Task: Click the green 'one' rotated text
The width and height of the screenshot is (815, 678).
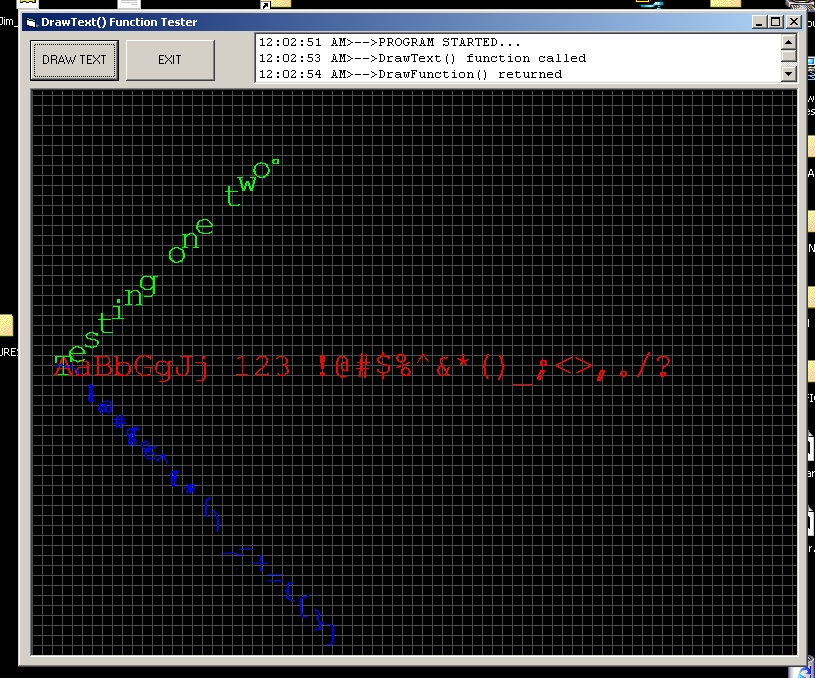Action: click(x=191, y=240)
